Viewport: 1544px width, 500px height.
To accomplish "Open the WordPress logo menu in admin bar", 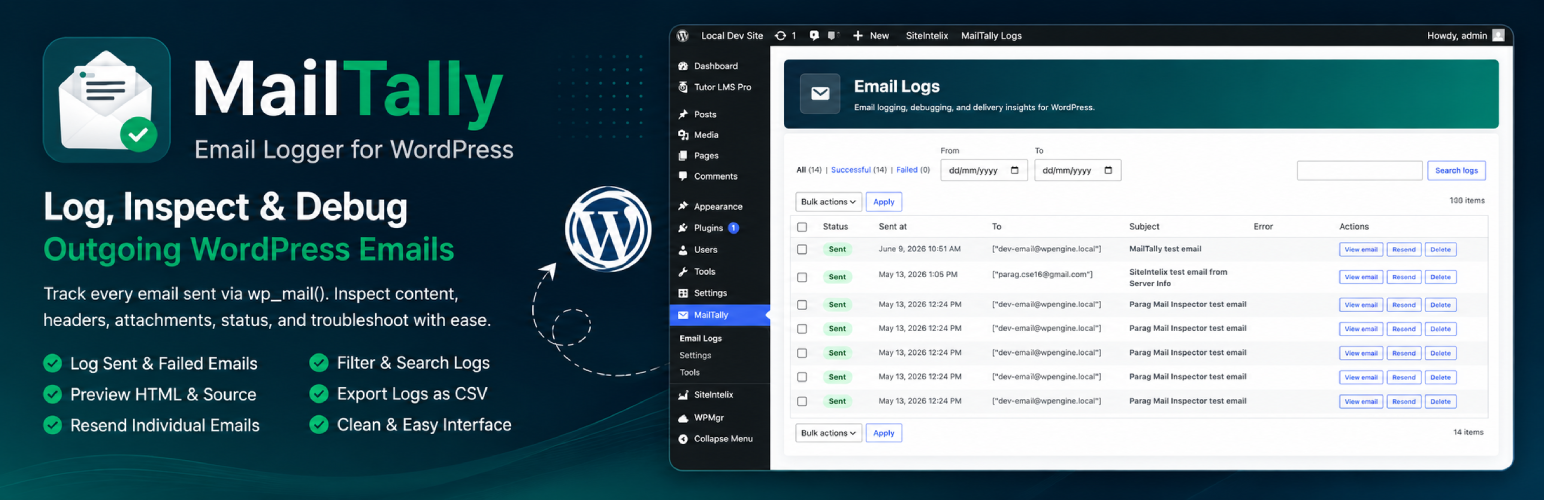I will pyautogui.click(x=682, y=35).
